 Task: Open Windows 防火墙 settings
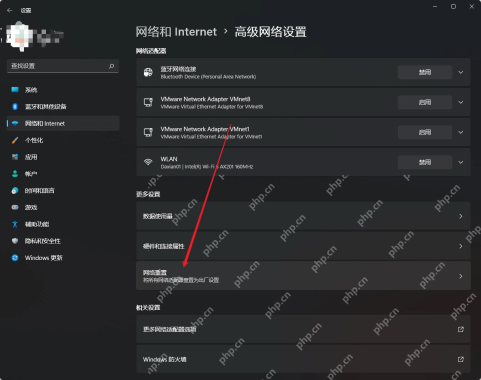(x=303, y=359)
